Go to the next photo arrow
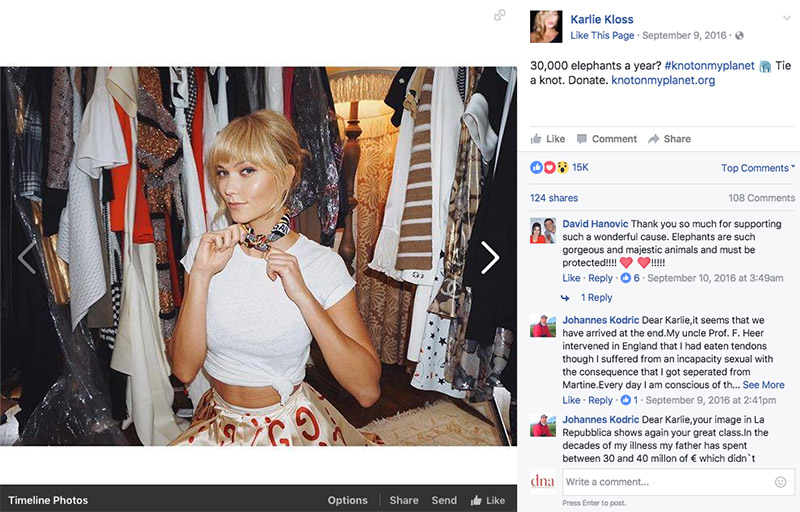The width and height of the screenshot is (800, 512). [490, 258]
